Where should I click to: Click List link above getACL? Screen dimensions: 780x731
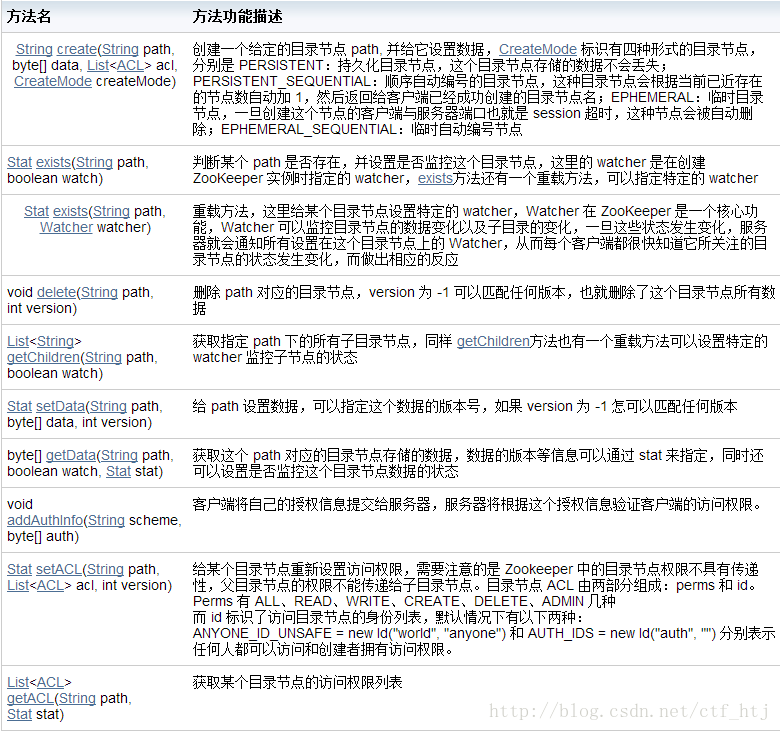pos(18,682)
